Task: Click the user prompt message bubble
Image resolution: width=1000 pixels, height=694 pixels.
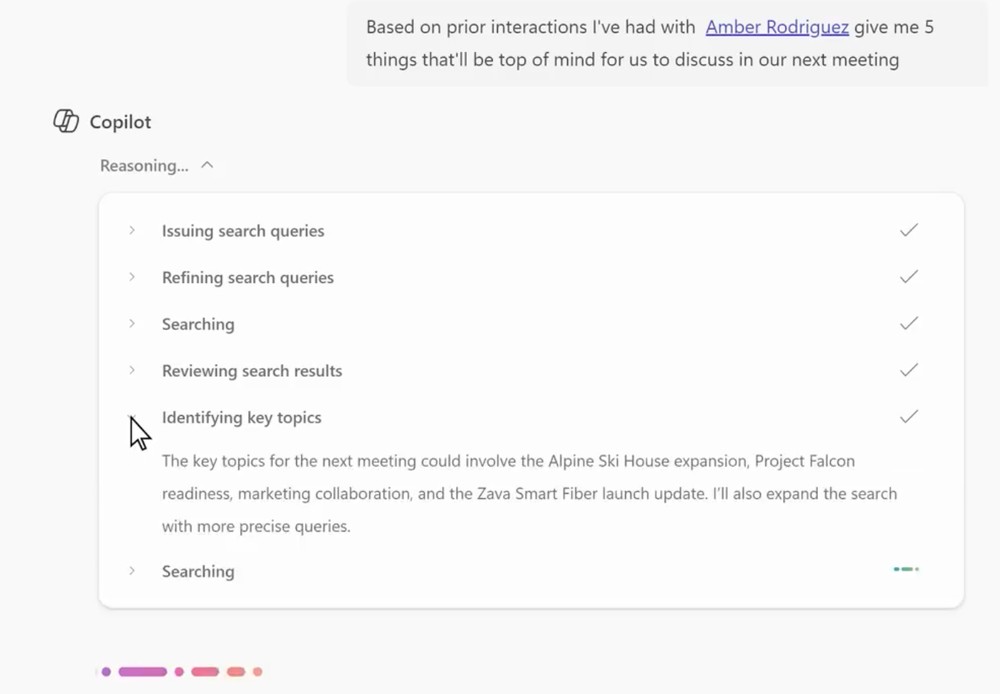Action: (x=667, y=43)
